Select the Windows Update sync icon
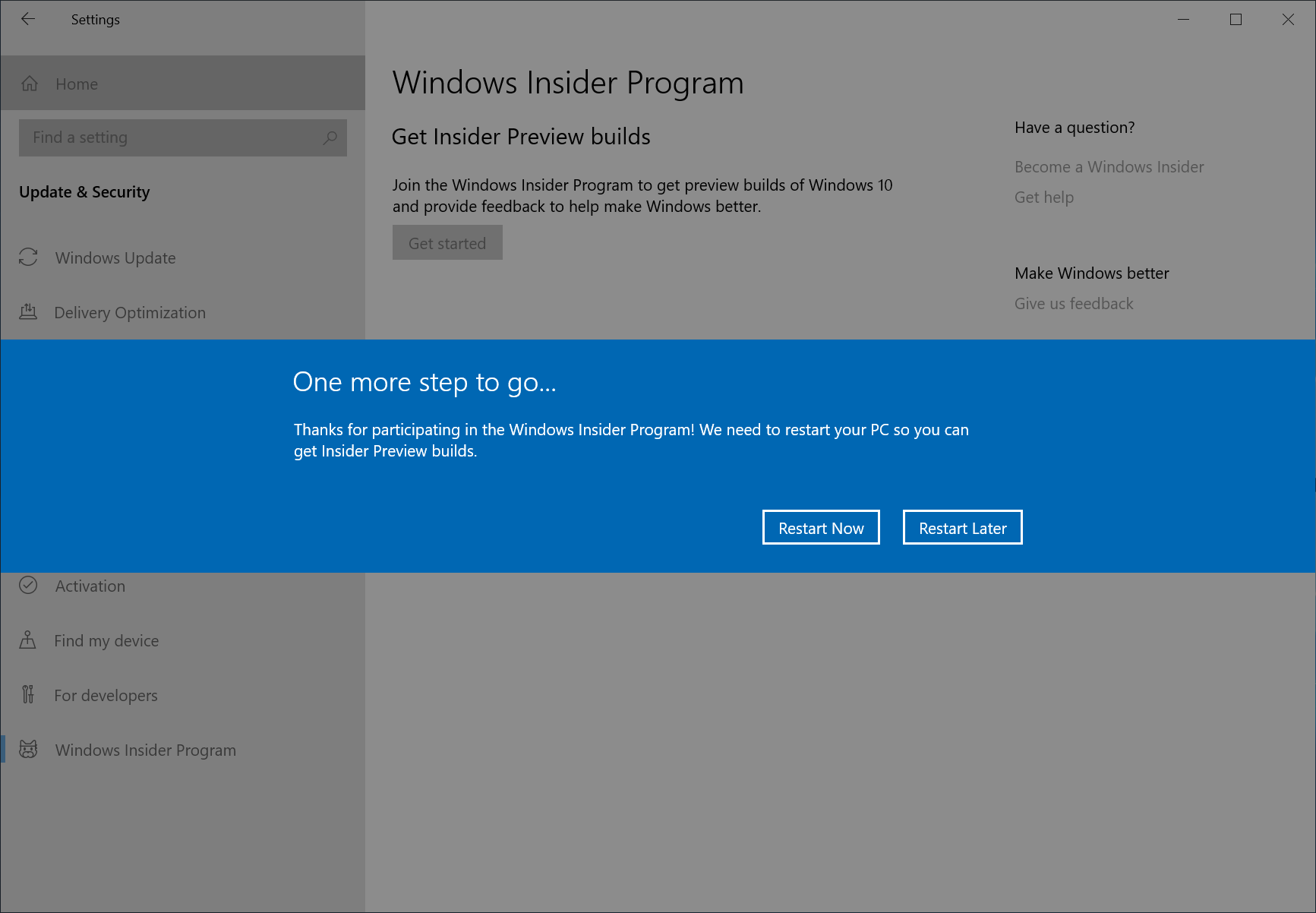 28,257
